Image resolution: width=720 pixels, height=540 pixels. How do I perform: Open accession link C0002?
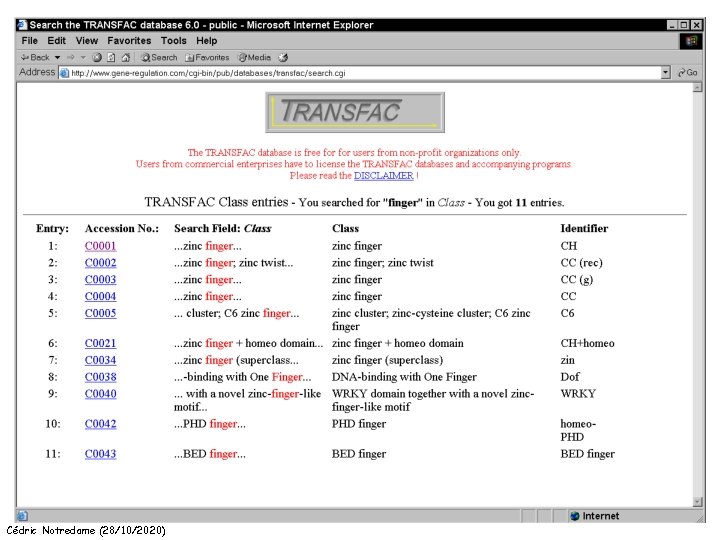[x=100, y=263]
